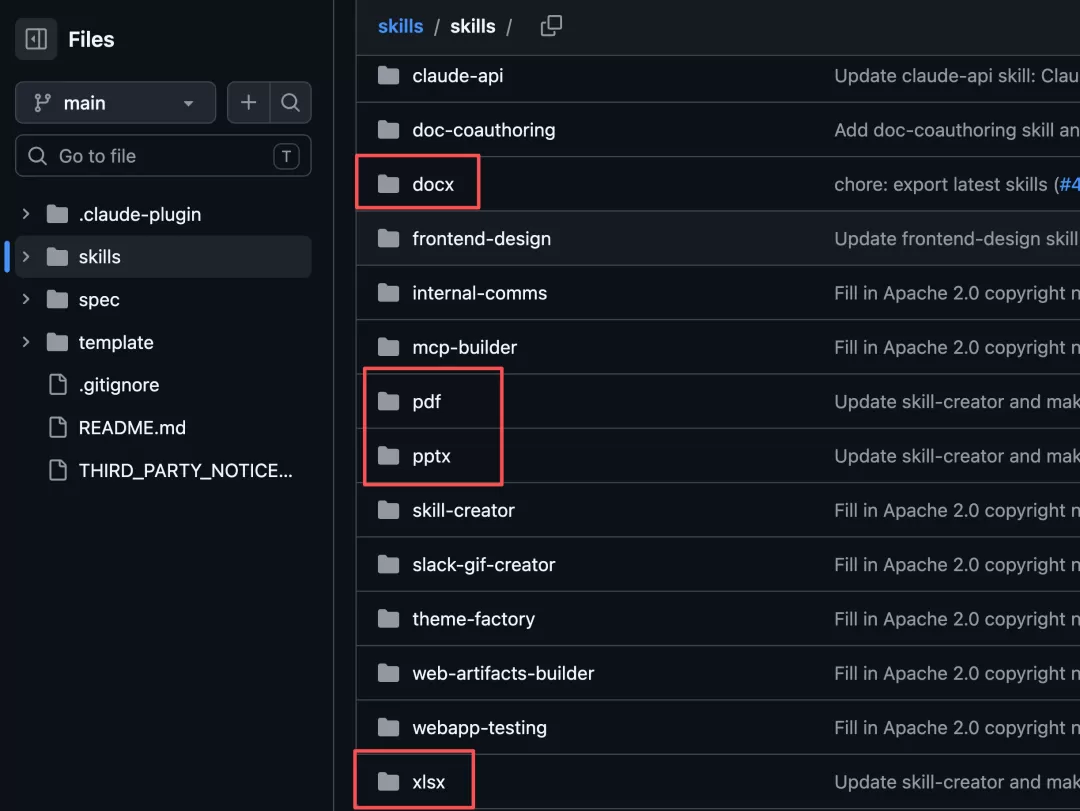Open commit 'Update frontend-design skill'

pyautogui.click(x=957, y=239)
